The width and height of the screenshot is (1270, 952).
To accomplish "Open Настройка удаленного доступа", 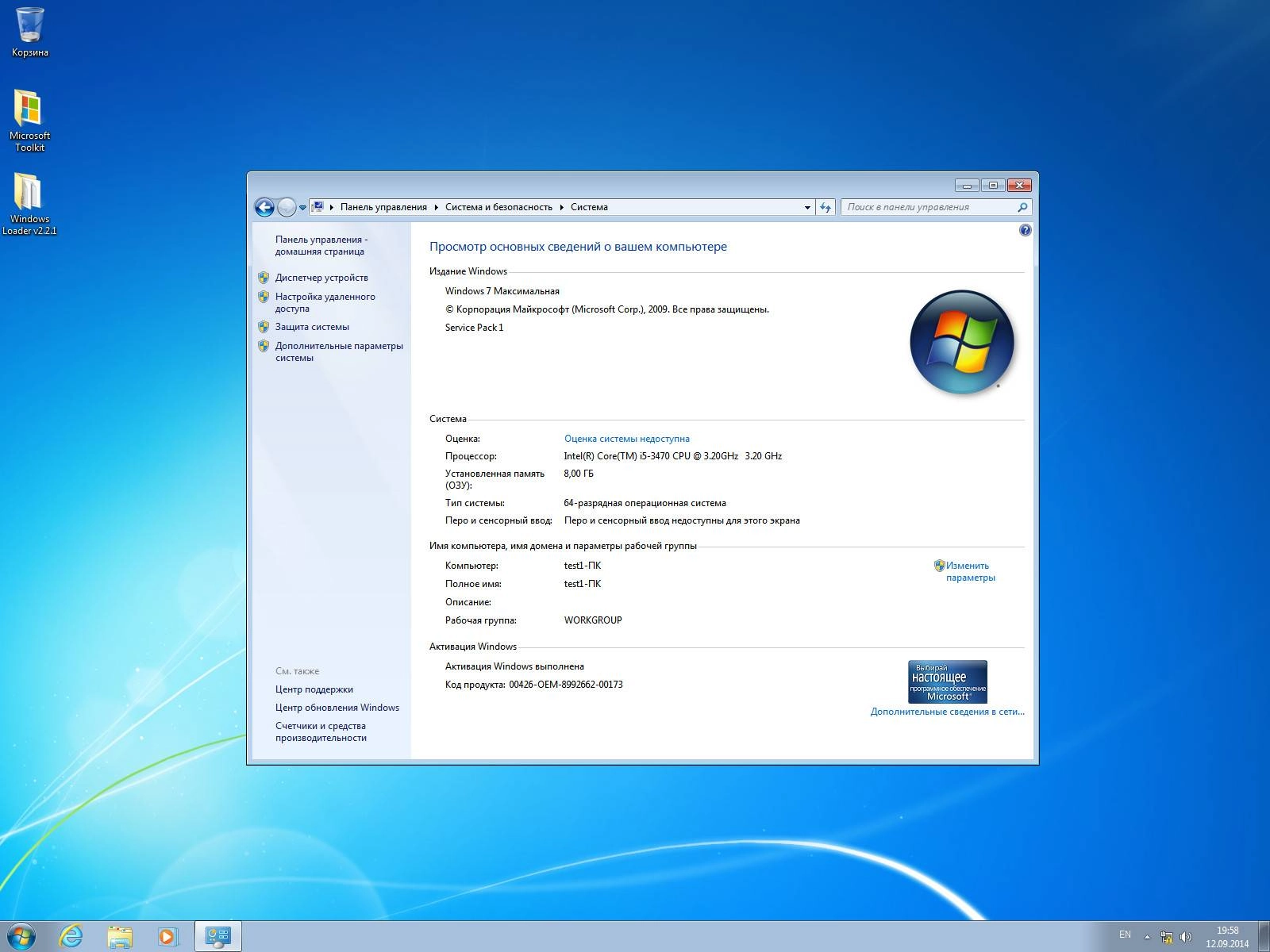I will tap(325, 302).
